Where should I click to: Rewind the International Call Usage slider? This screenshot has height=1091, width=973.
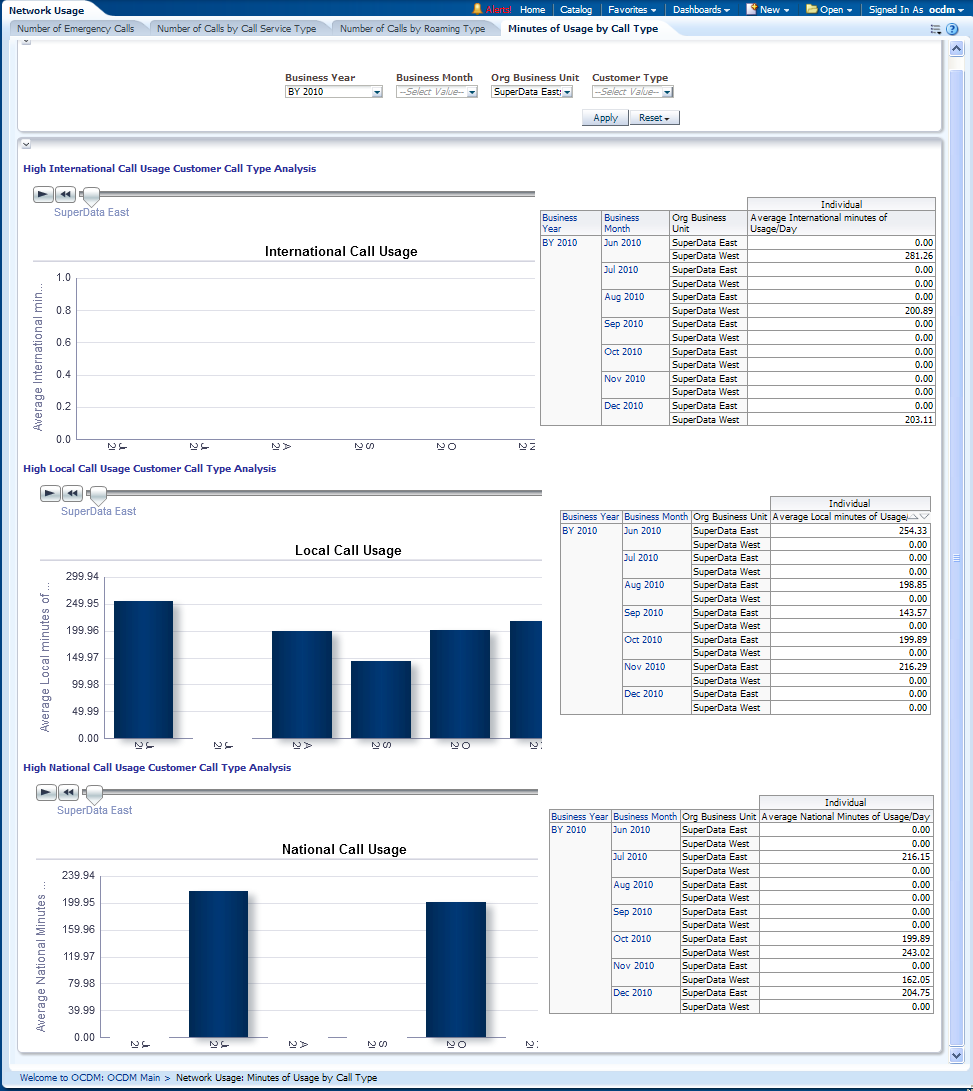tap(65, 194)
